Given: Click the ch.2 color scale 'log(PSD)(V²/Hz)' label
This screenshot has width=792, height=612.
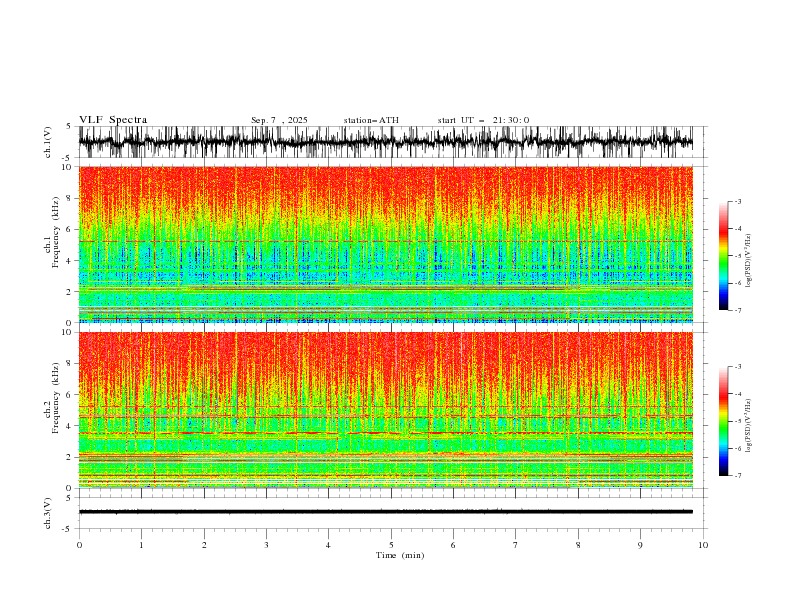Looking at the screenshot, I should click(749, 426).
